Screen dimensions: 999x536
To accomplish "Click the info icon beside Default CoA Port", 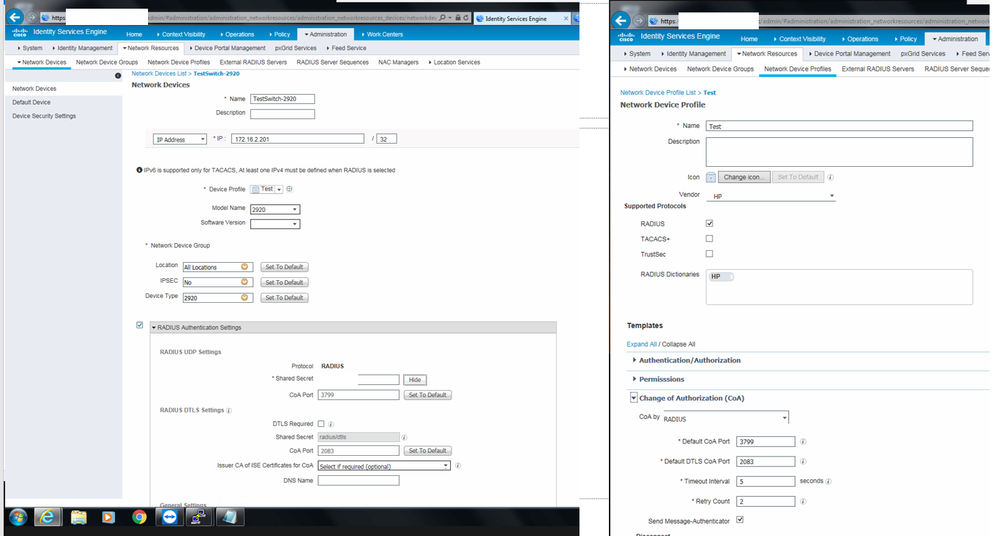I will point(803,442).
